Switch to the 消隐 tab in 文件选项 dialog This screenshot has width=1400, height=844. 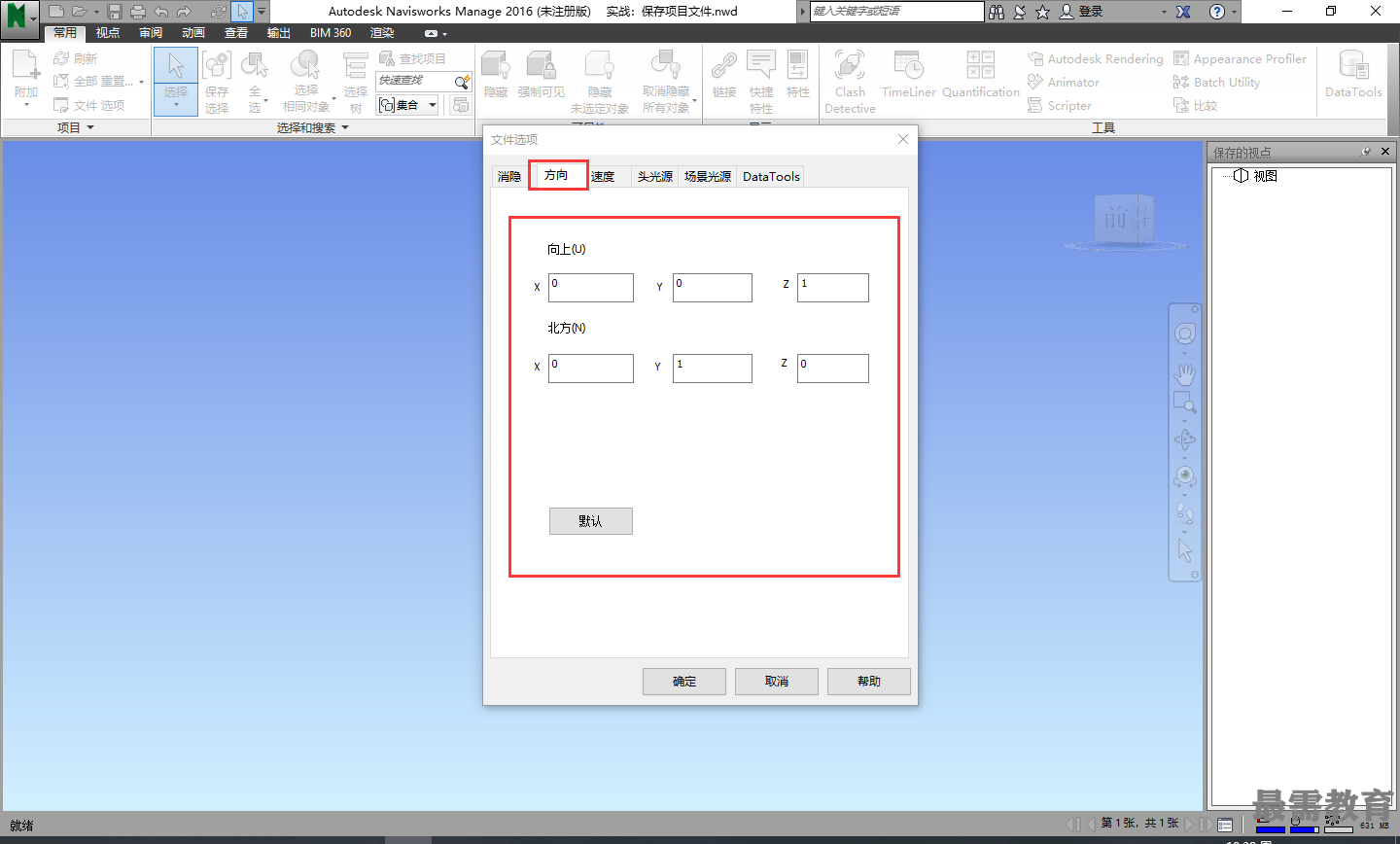click(x=509, y=176)
